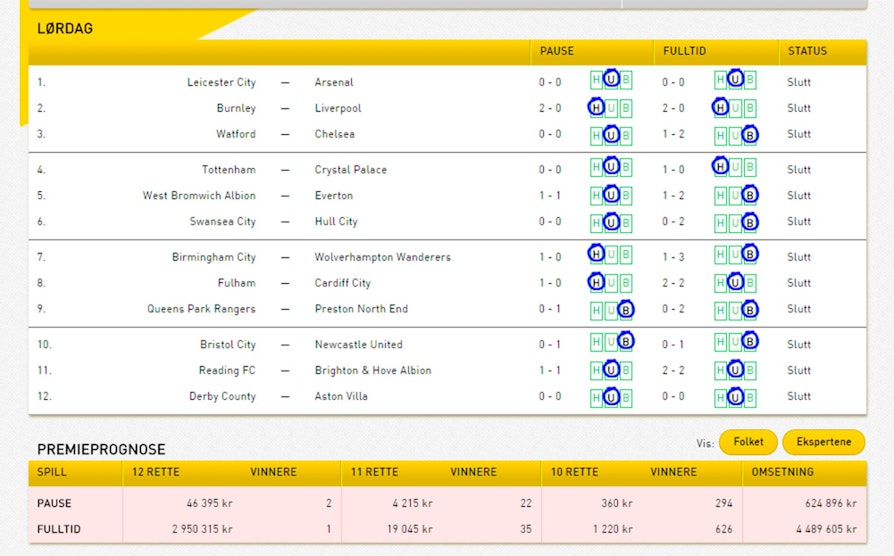Show the Ekspertene prize forecast
894x556 pixels.
pos(823,442)
